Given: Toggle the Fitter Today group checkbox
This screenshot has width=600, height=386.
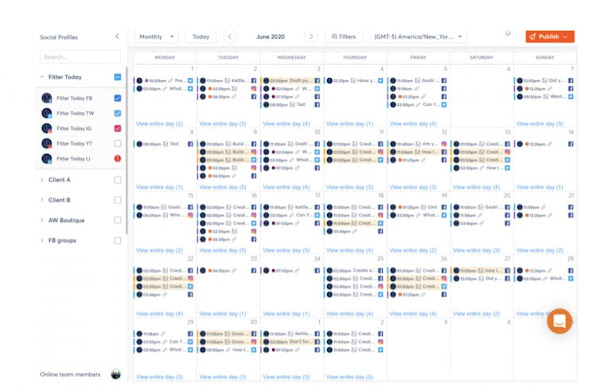Looking at the screenshot, I should click(x=117, y=77).
